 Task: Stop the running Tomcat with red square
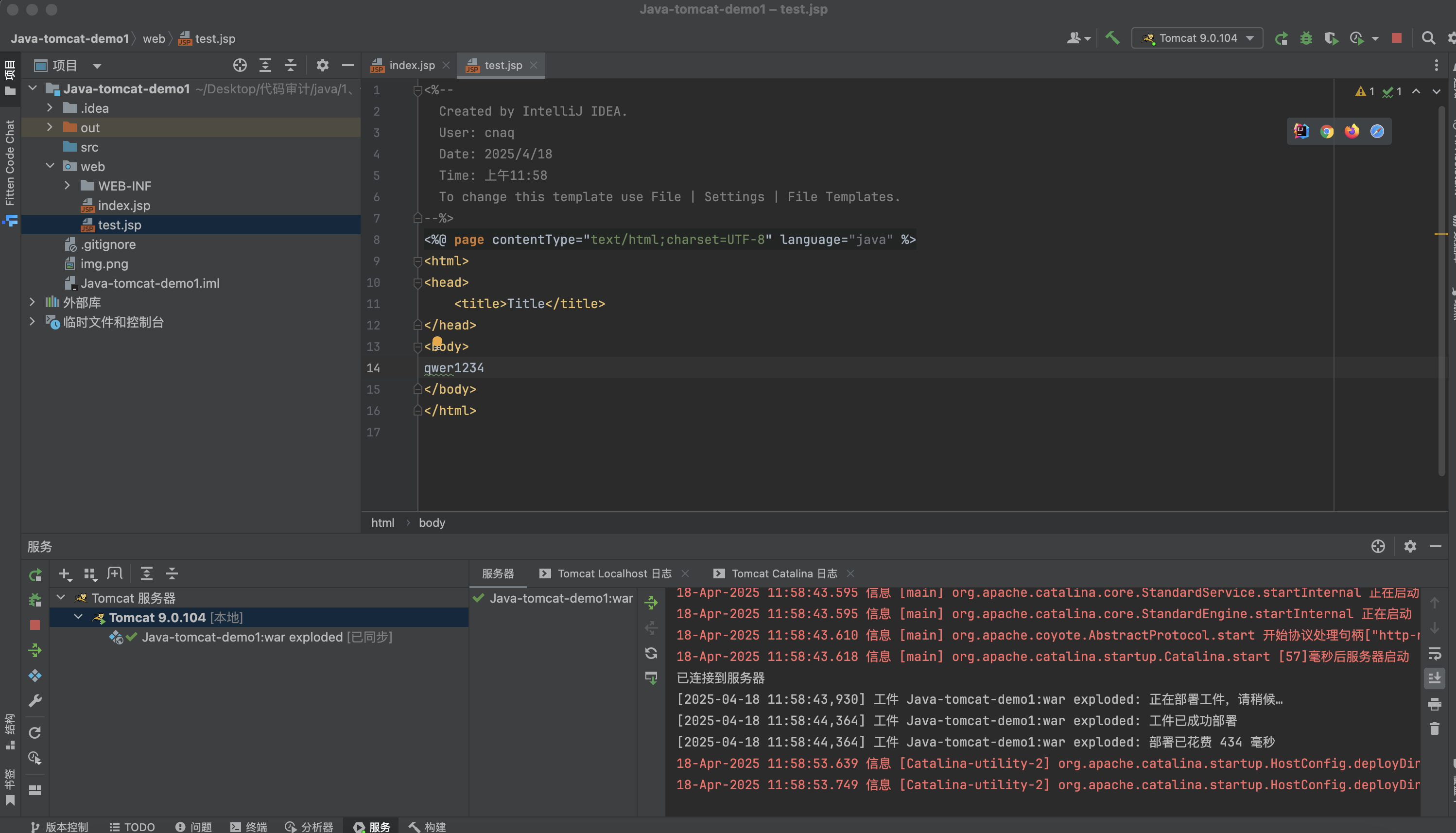pos(1397,38)
